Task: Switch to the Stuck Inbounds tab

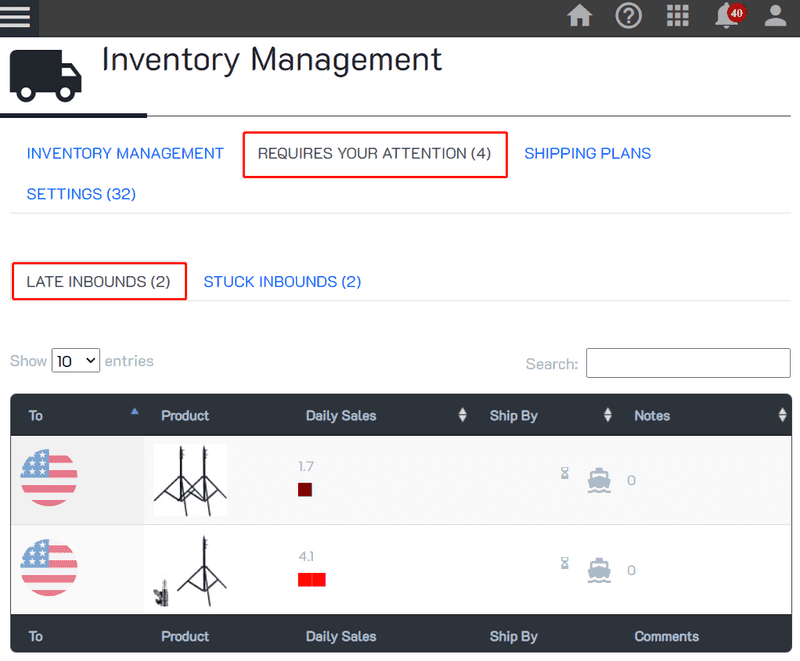Action: click(x=282, y=281)
